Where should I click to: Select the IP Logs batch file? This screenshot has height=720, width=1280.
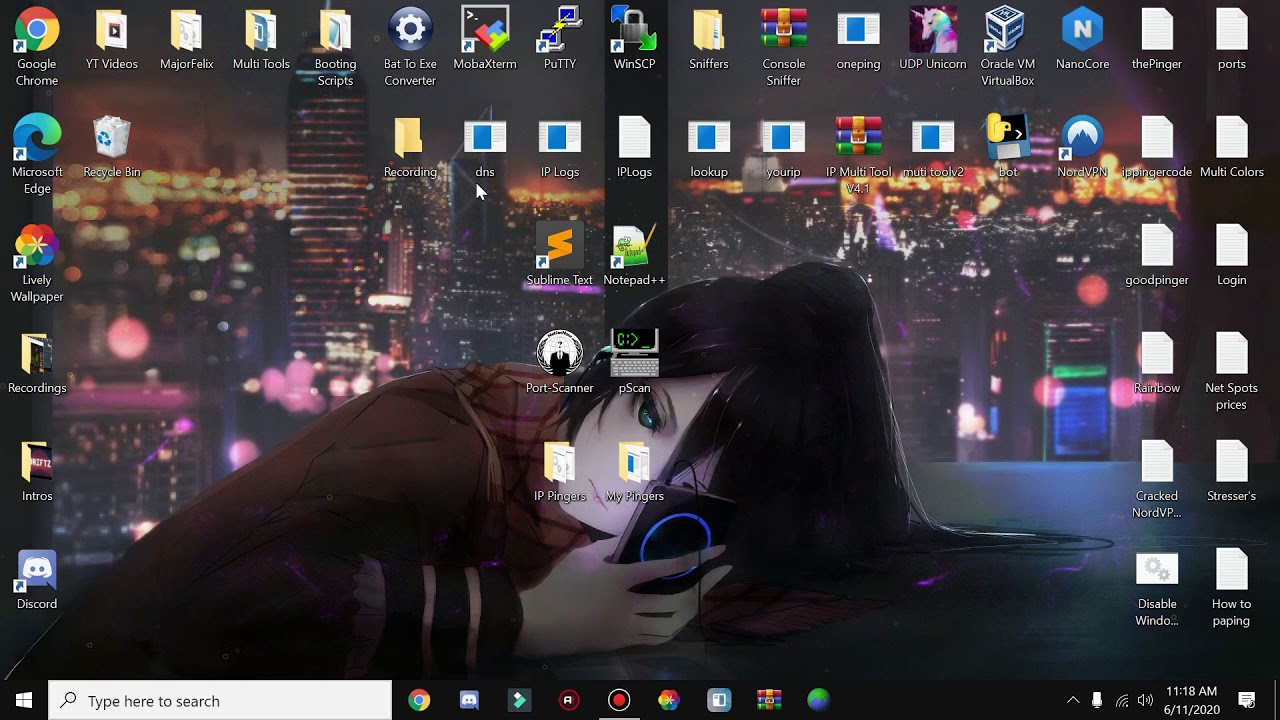pos(560,138)
